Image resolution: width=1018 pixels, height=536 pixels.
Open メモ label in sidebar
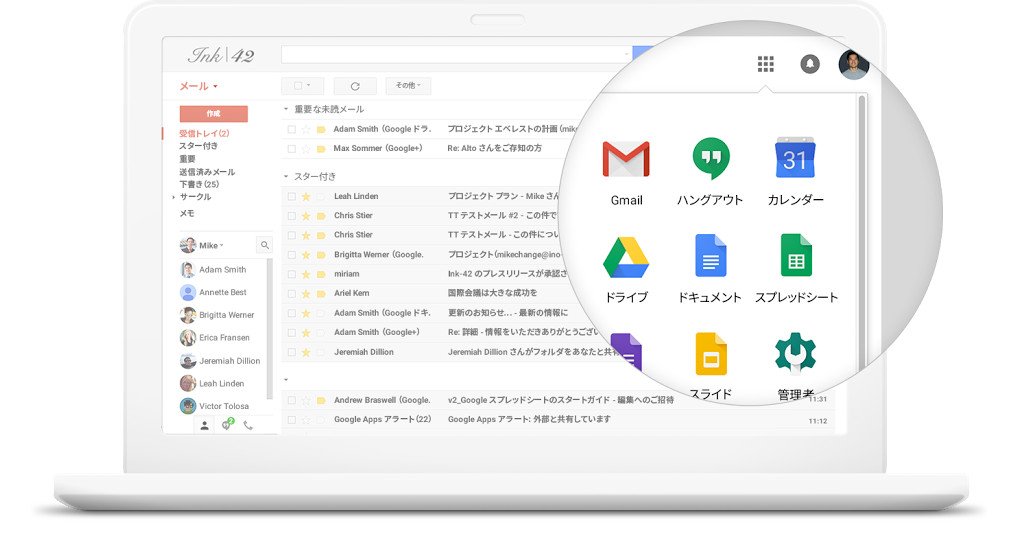187,213
